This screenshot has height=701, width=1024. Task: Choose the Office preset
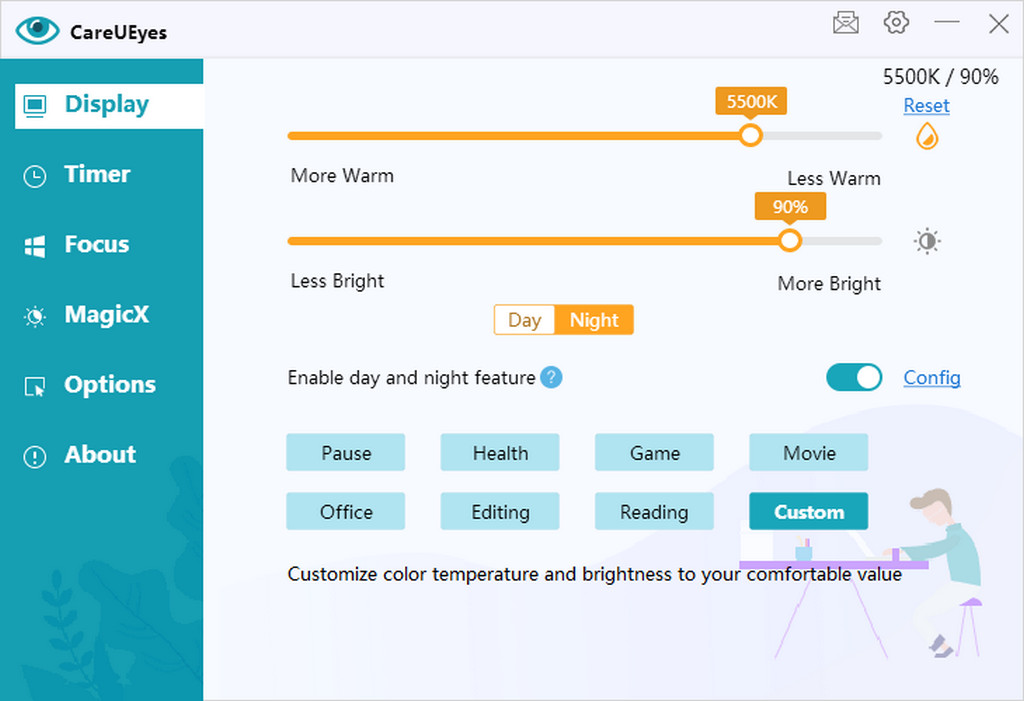pyautogui.click(x=345, y=511)
